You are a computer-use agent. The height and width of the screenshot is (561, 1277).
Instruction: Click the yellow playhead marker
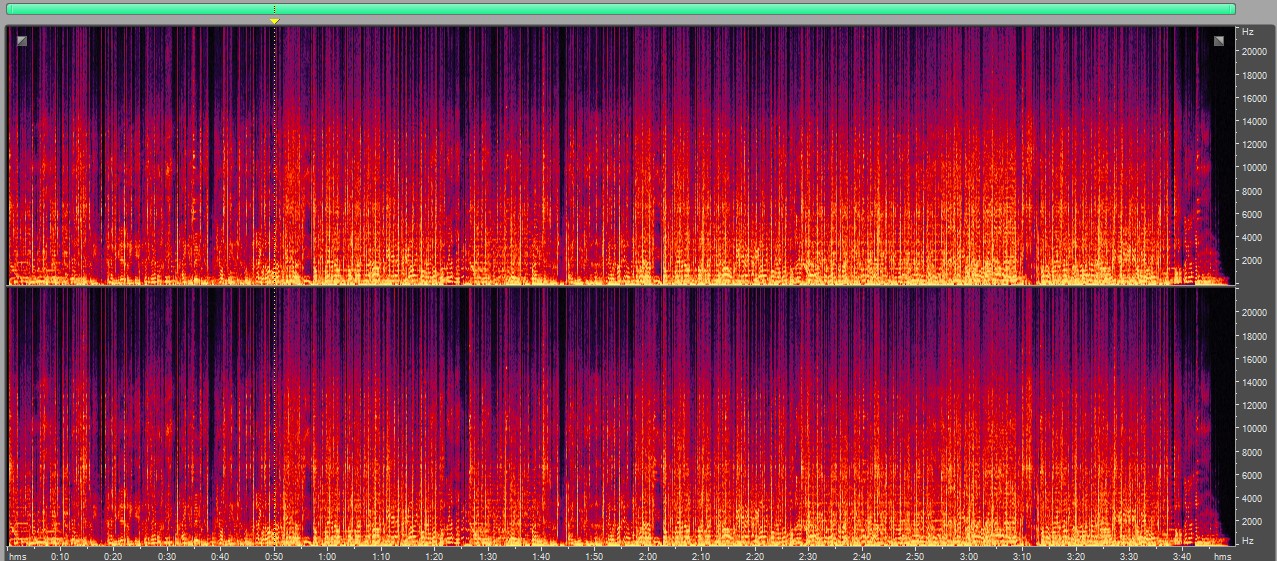(x=274, y=21)
